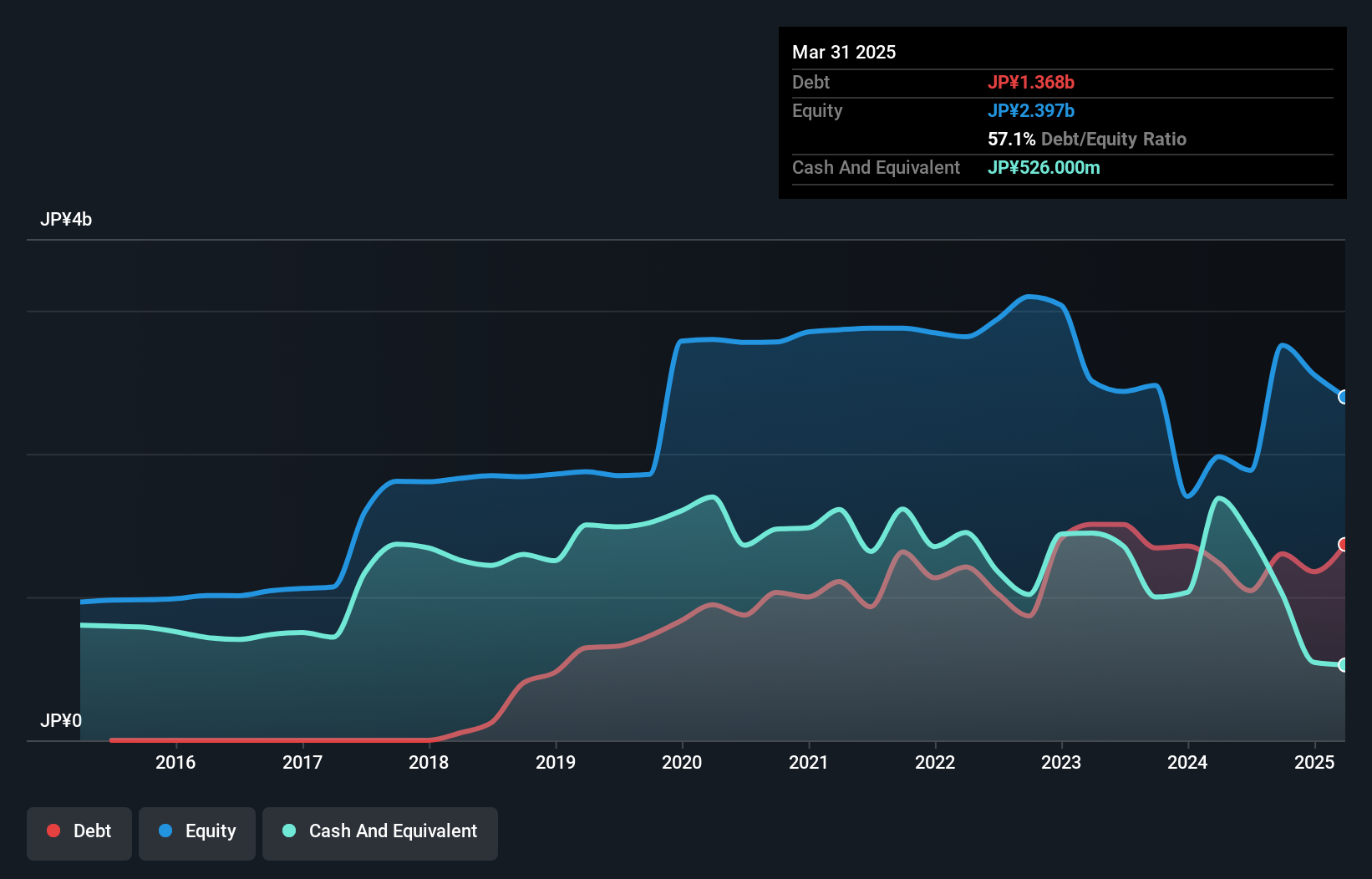The image size is (1372, 879).
Task: Click the Mar 31 2025 tooltip date
Action: click(844, 52)
